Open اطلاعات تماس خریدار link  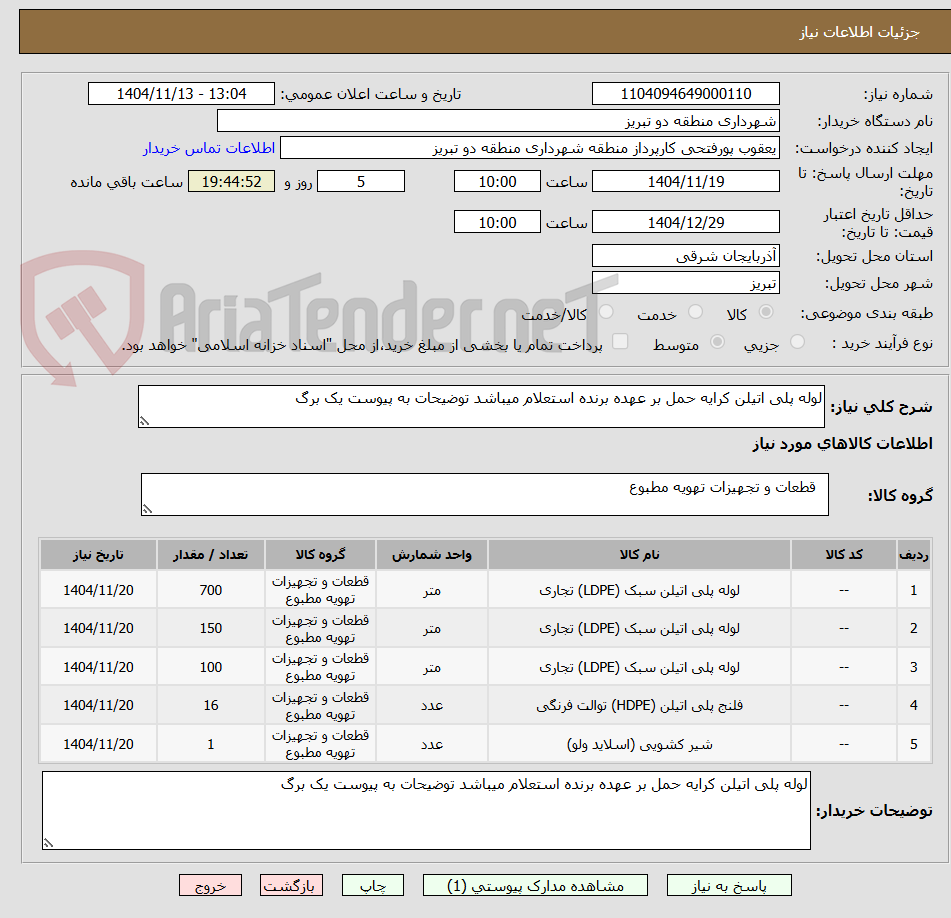tap(209, 148)
